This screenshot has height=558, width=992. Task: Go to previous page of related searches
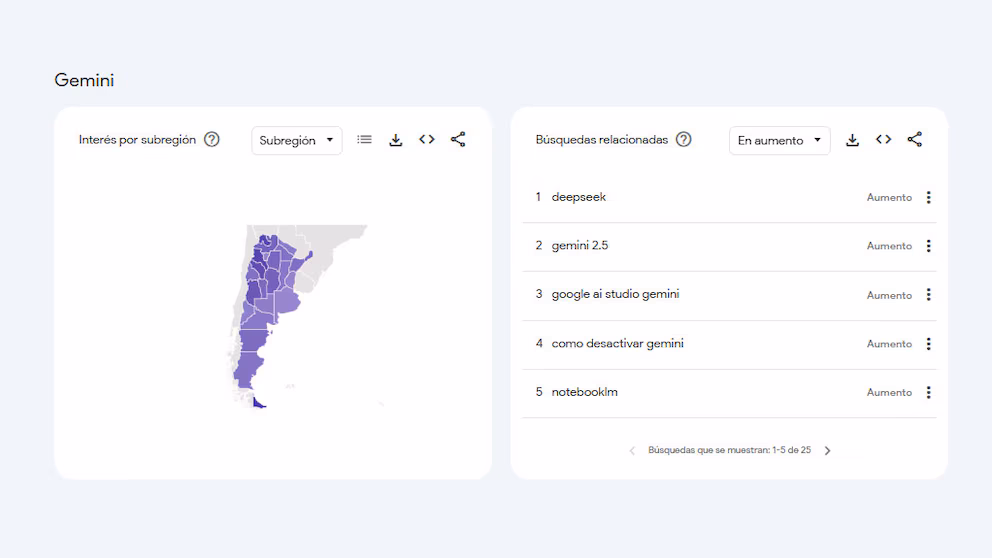point(632,450)
